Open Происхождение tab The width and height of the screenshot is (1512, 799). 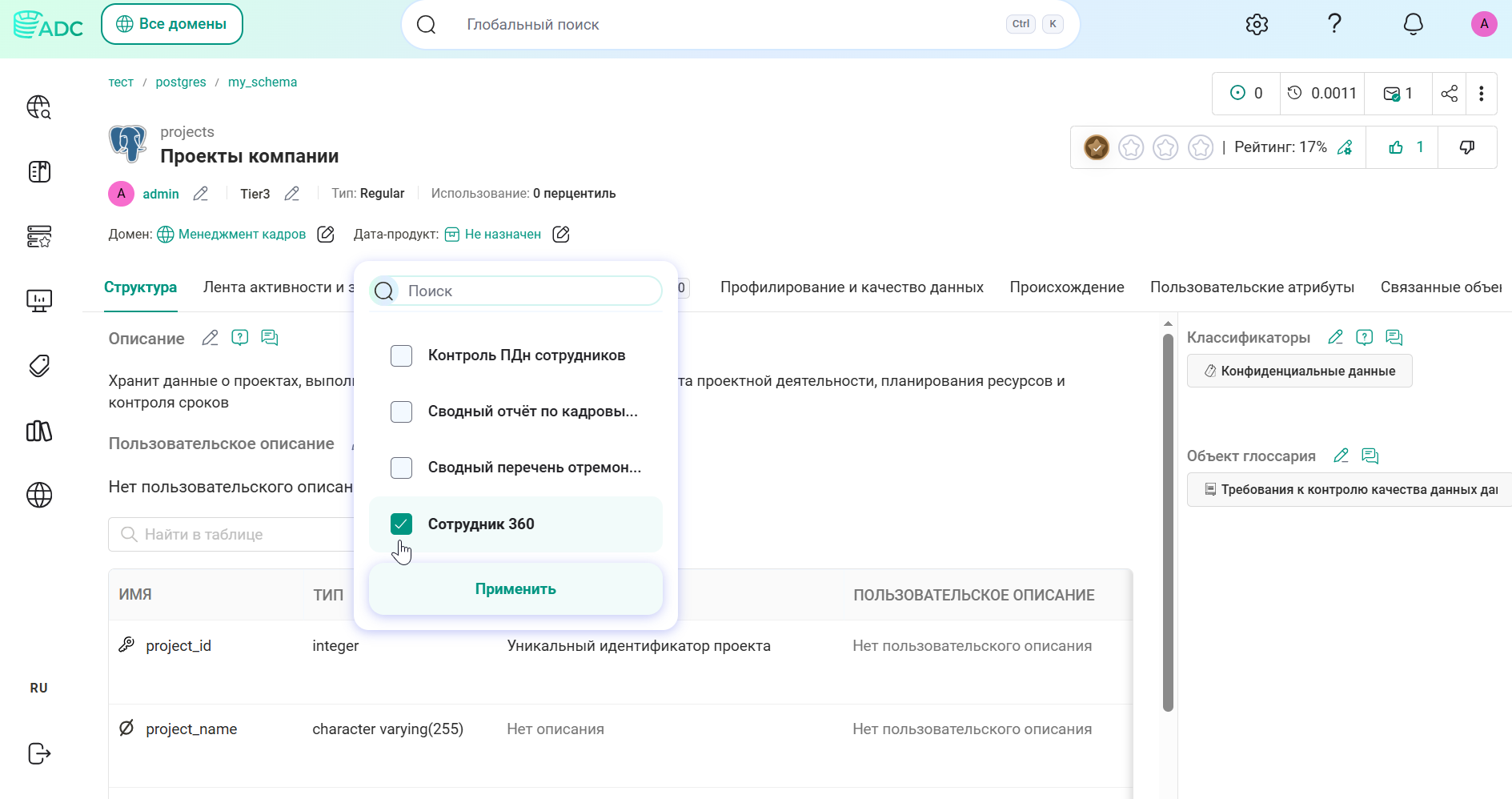tap(1067, 287)
